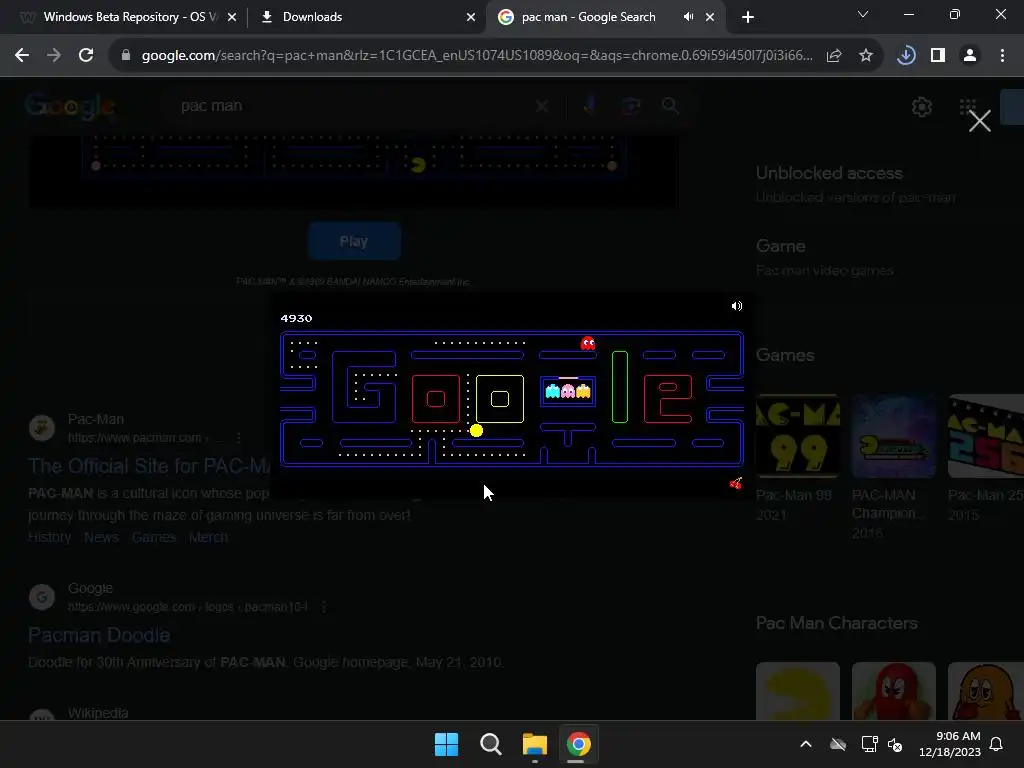Click the system tray network icon
This screenshot has height=768, width=1024.
point(869,744)
